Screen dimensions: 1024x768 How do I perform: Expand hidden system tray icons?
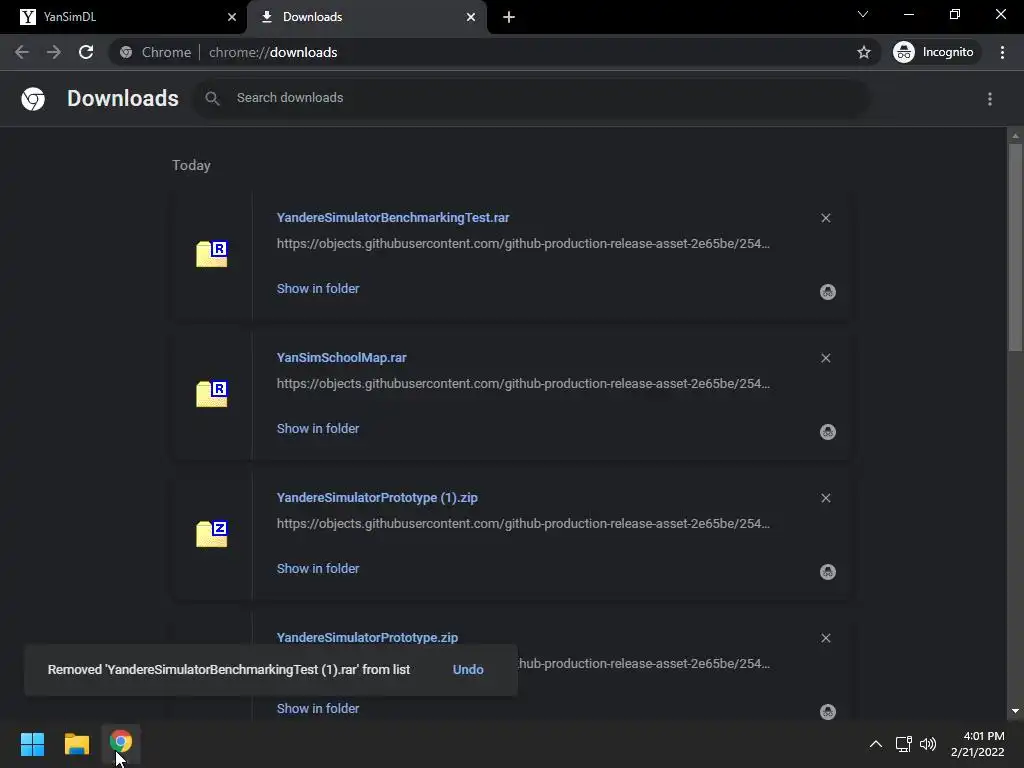(876, 744)
